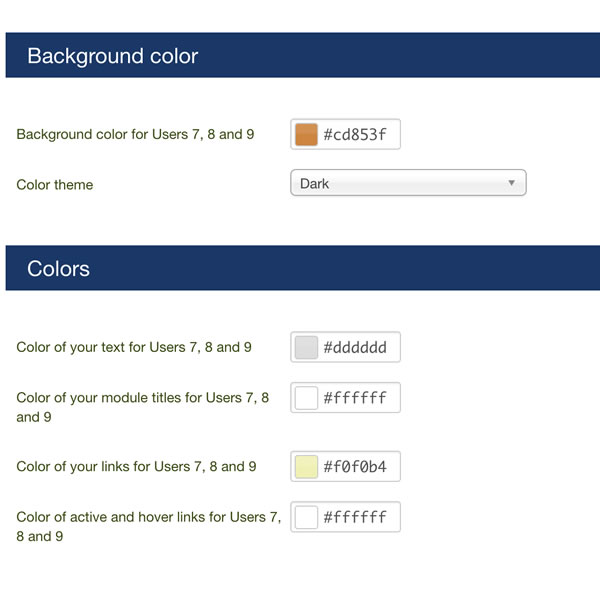Click 'Background color for Users 7, 8 and 9' label
The image size is (600, 595).
point(135,135)
